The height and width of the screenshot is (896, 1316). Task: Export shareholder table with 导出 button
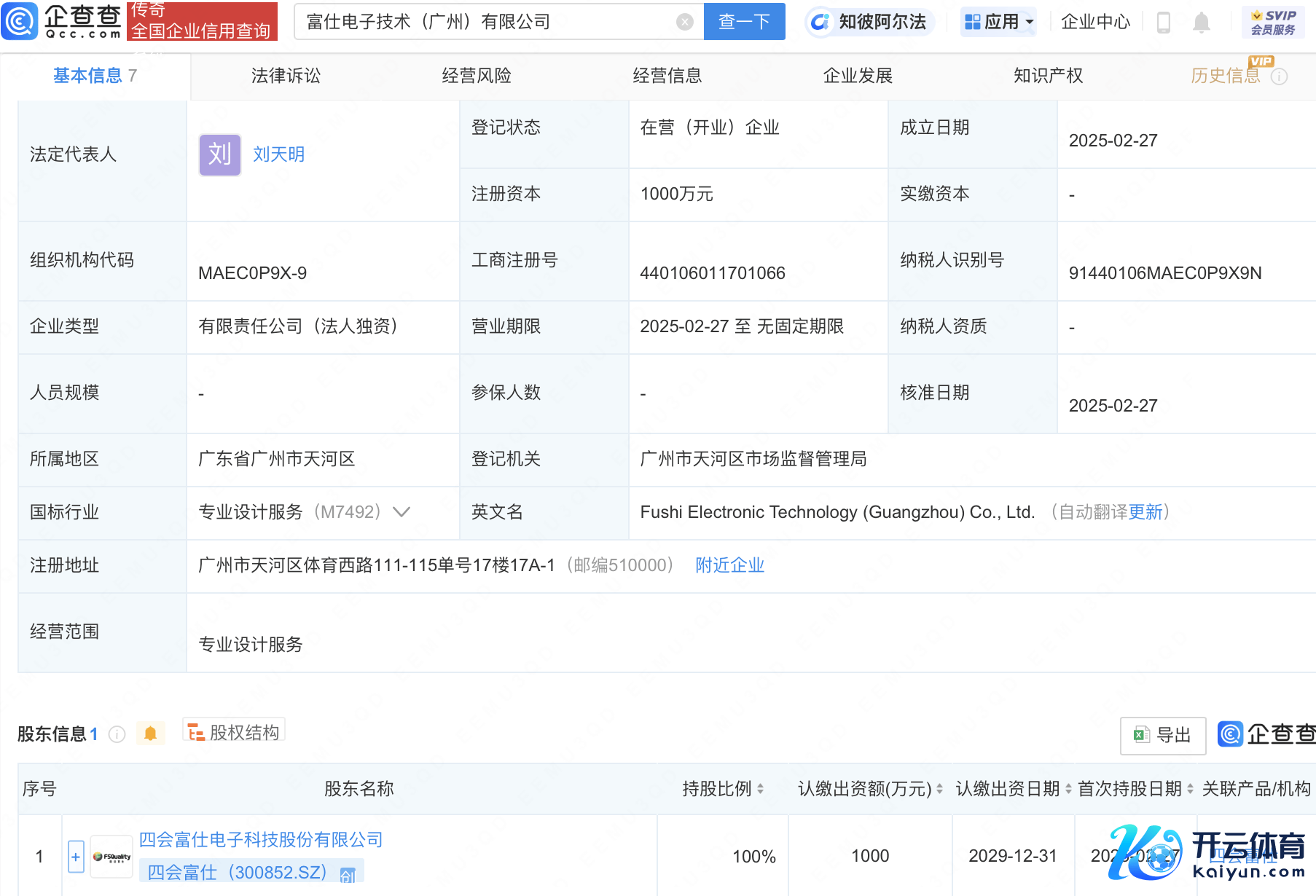coord(1163,735)
